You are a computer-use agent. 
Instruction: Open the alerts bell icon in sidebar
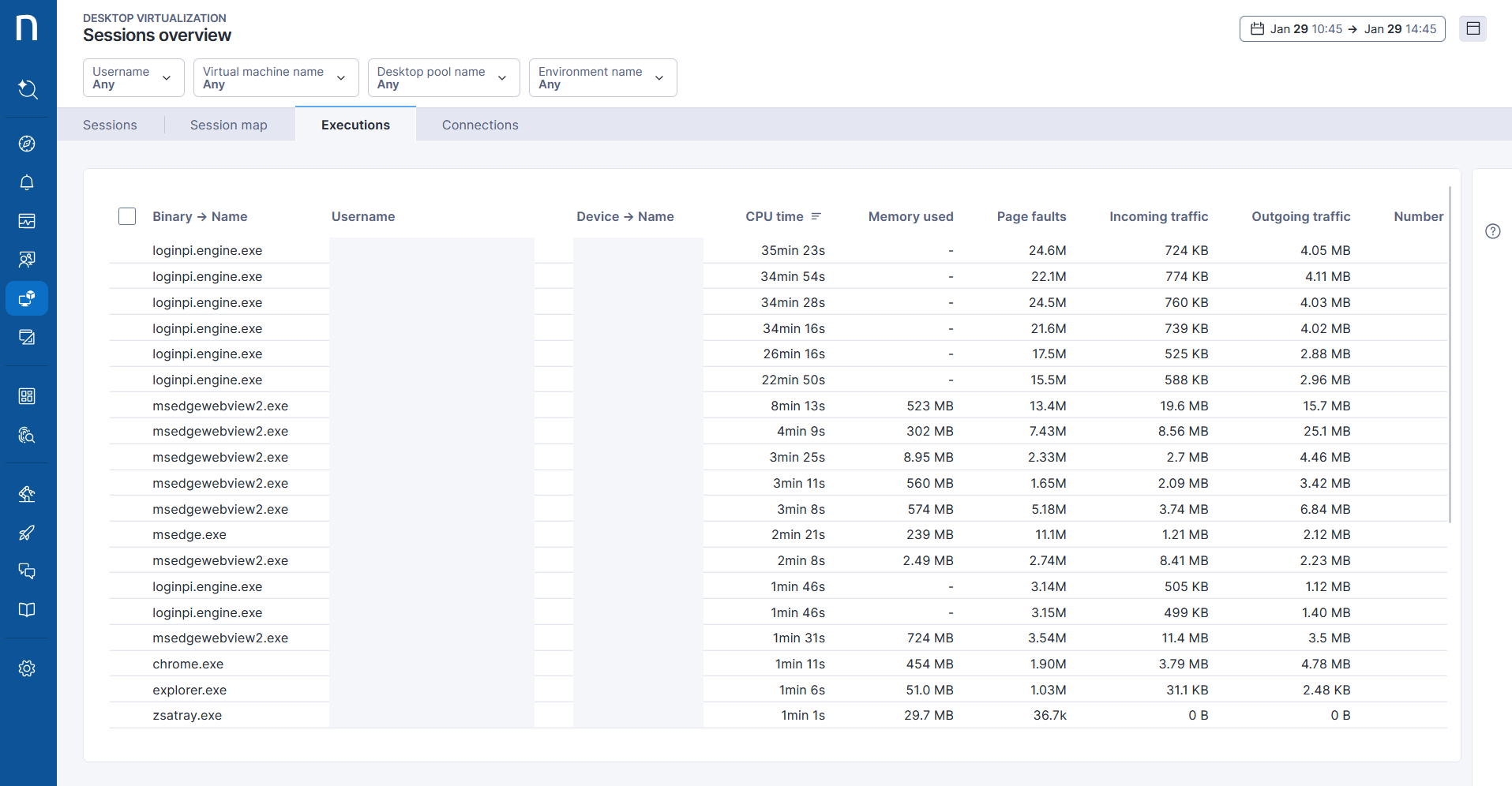[27, 182]
